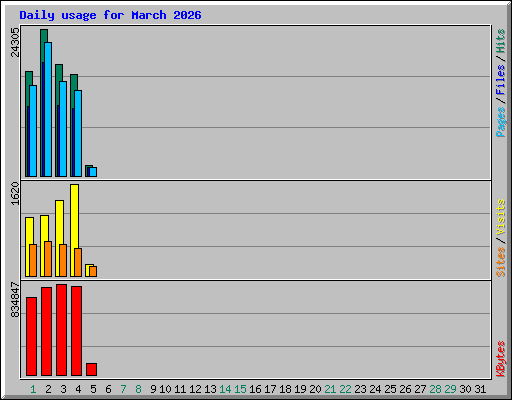Click the orange sites bar for day 4
The width and height of the screenshot is (512, 400).
78,262
